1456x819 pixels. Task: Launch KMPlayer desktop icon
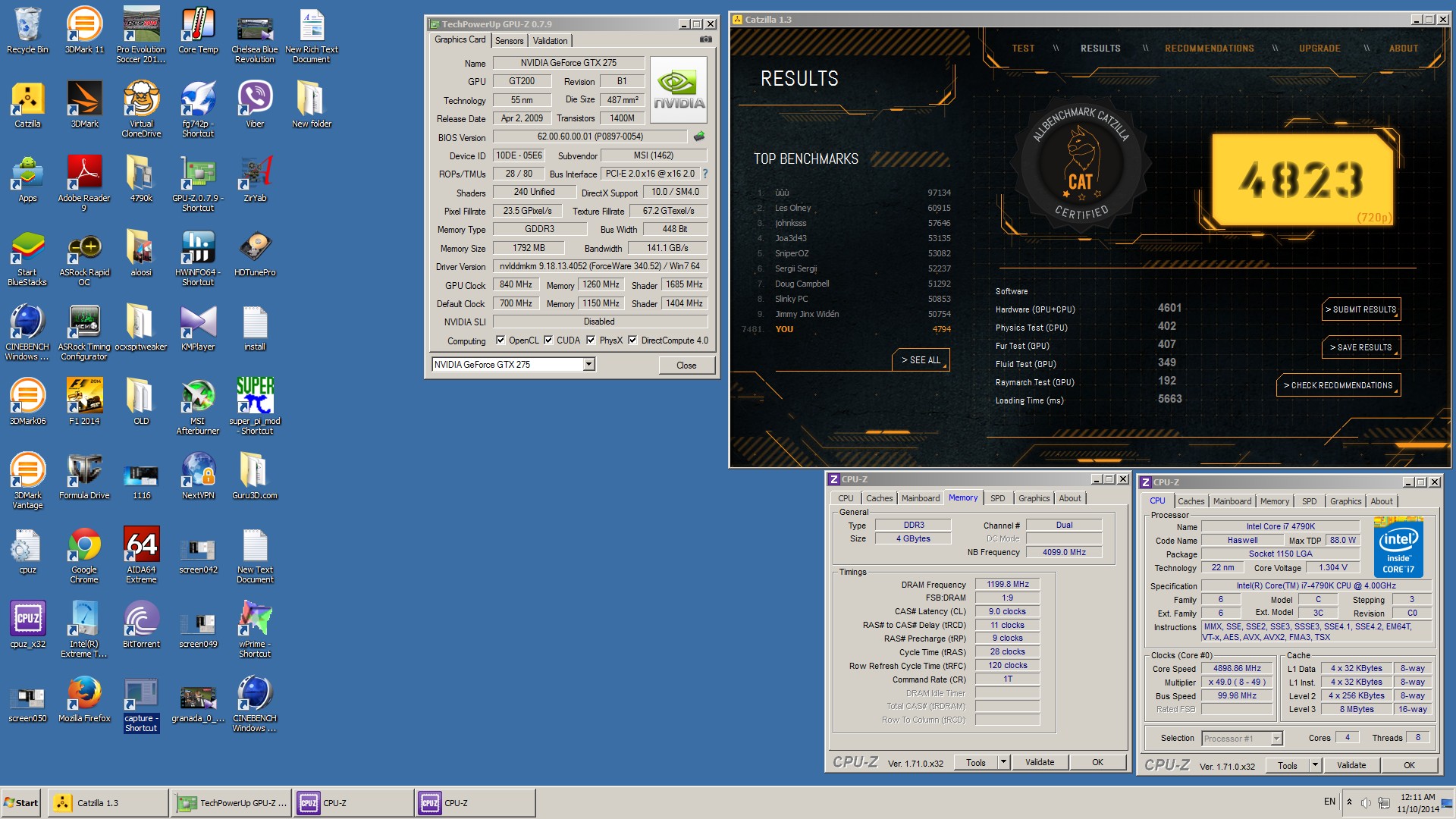point(198,328)
